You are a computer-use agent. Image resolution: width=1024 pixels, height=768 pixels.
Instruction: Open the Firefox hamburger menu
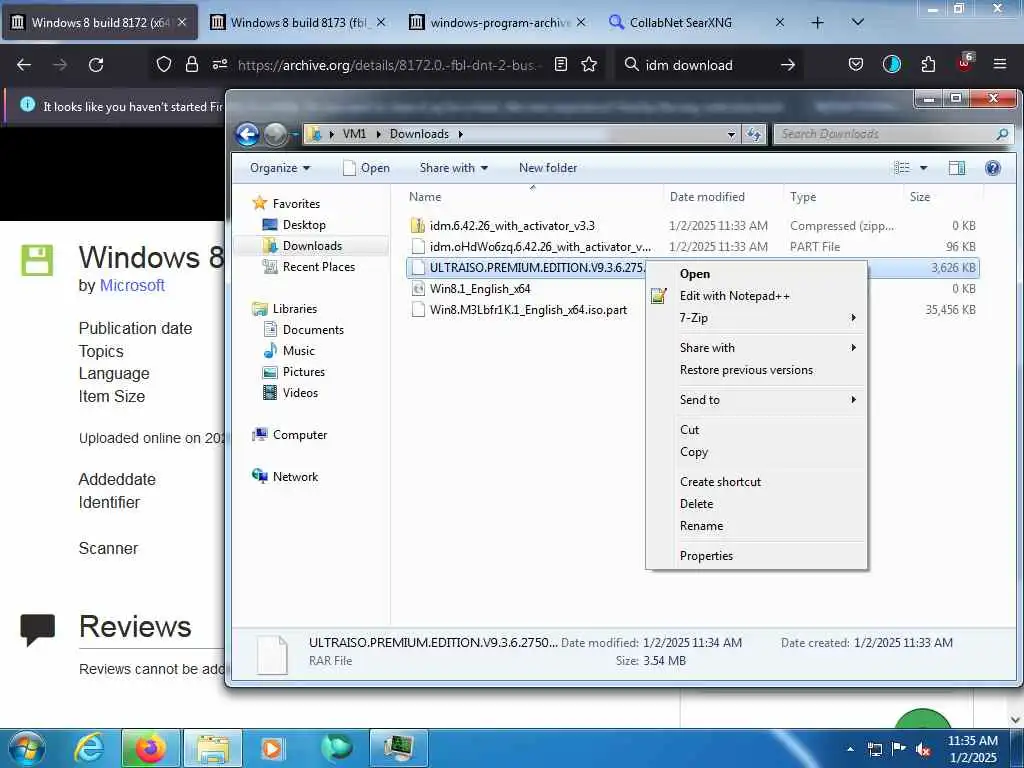1000,64
